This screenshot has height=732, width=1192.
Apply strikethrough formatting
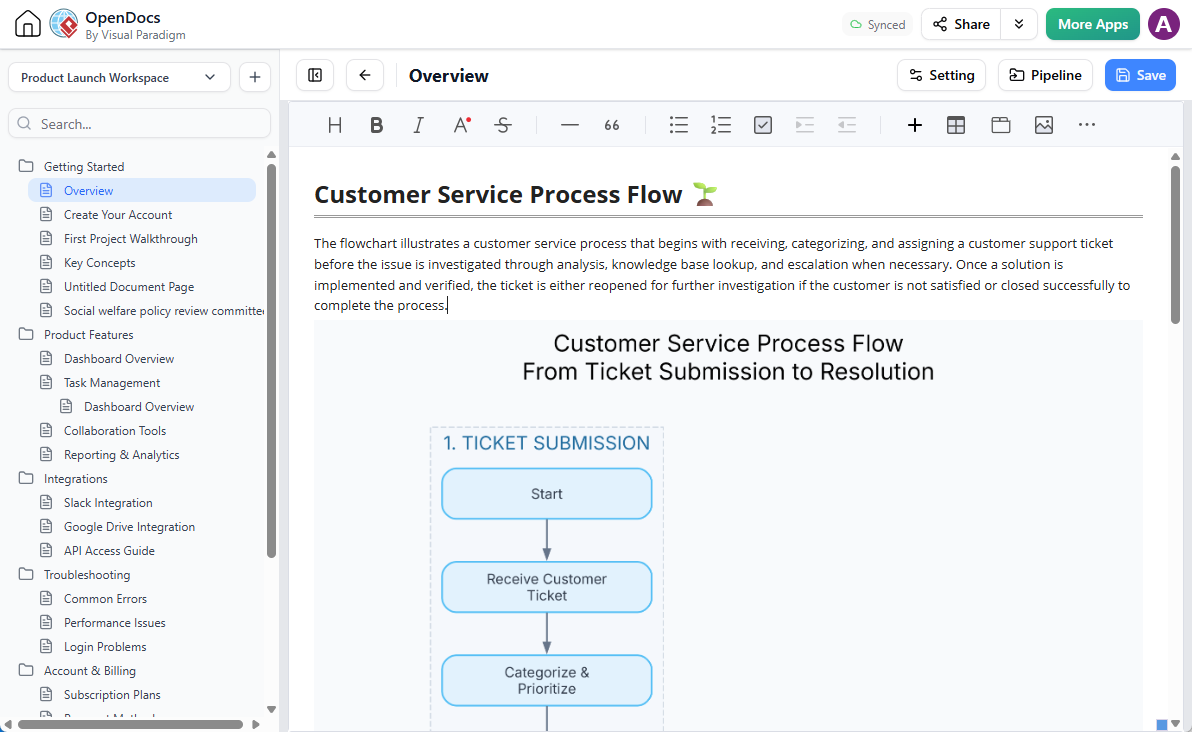tap(502, 125)
